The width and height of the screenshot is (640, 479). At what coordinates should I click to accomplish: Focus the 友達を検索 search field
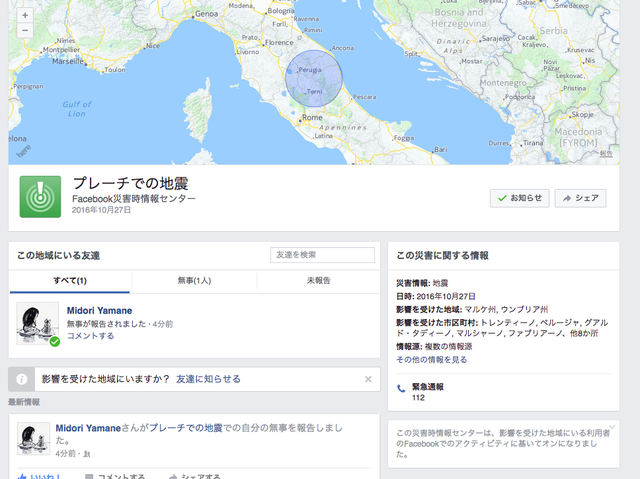322,255
